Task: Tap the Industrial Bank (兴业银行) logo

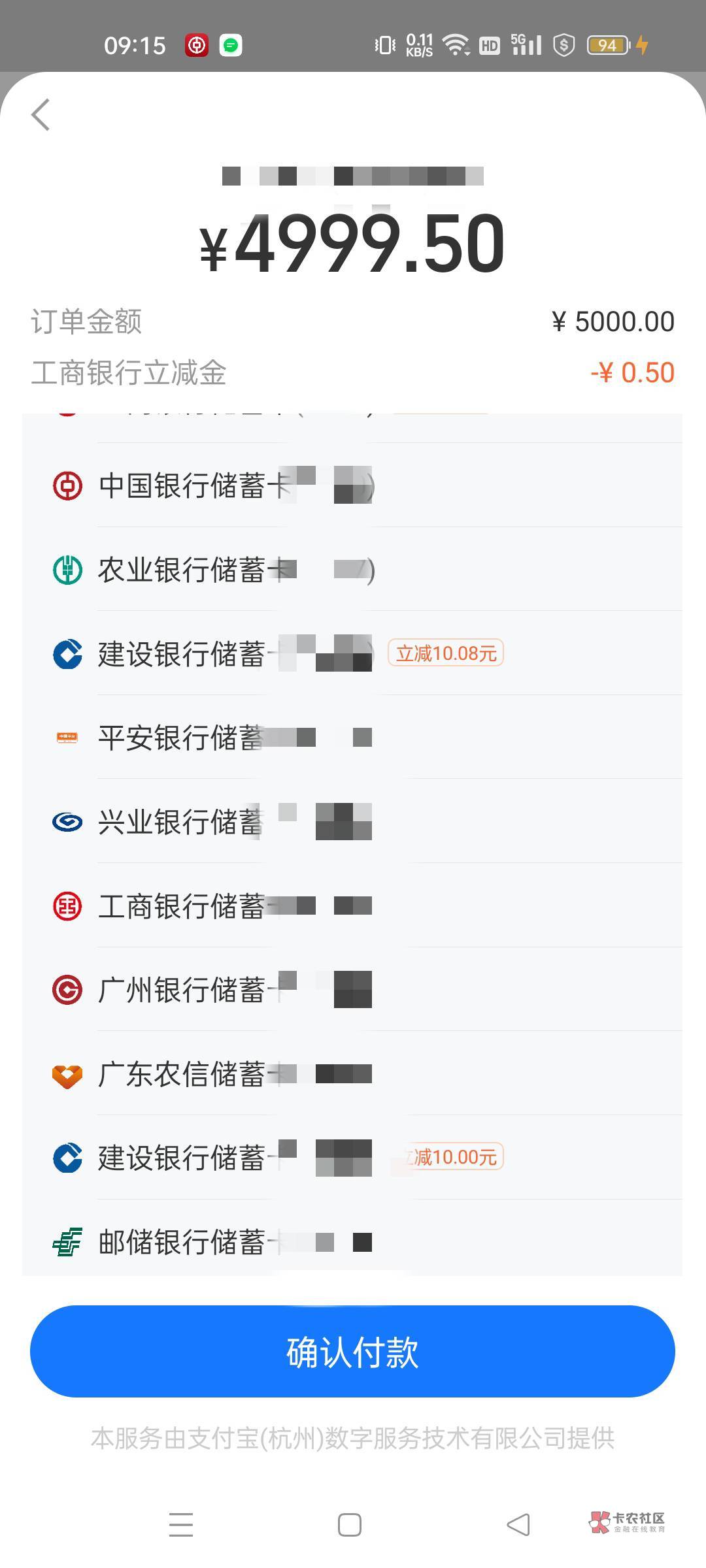Action: 67,822
